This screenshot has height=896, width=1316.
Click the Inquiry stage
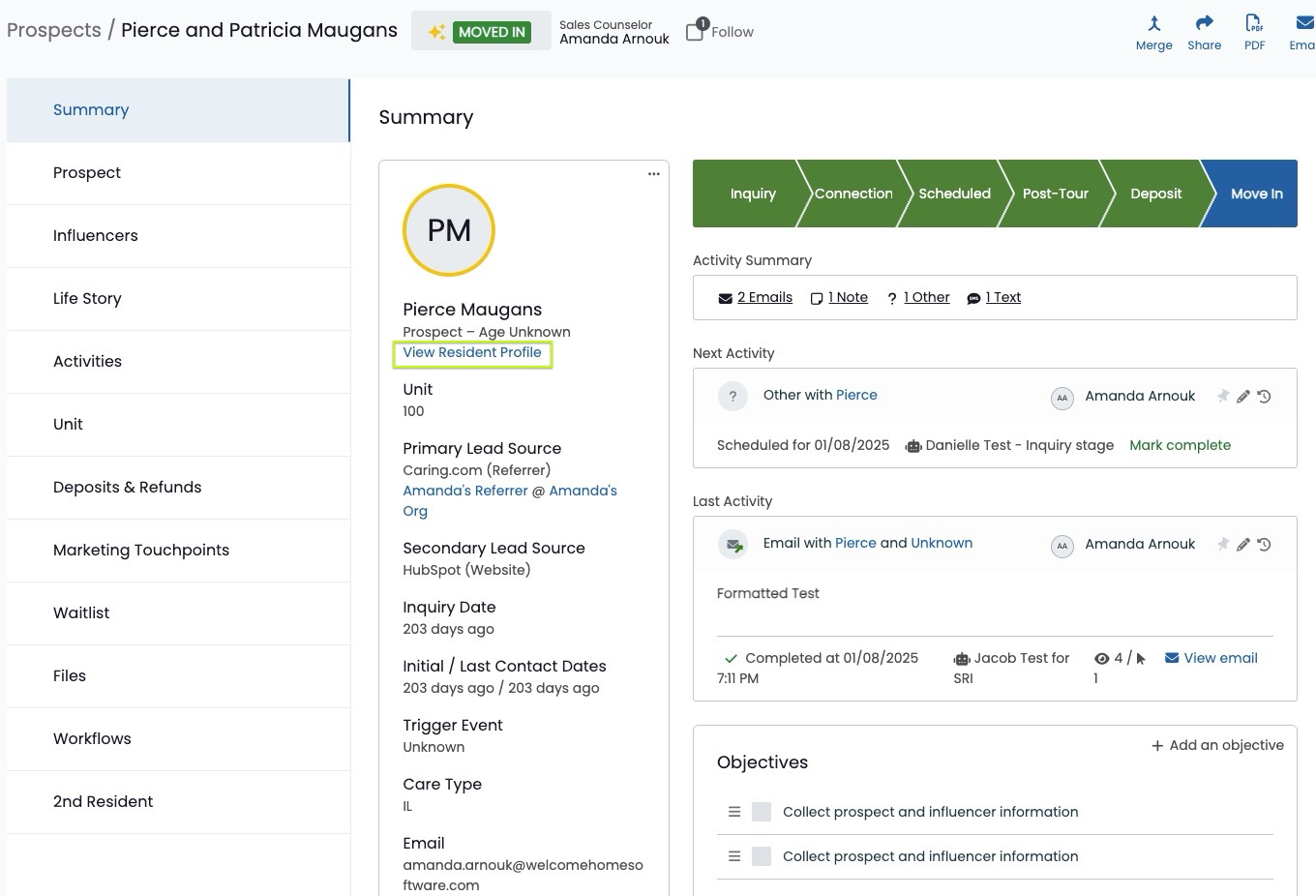752,194
